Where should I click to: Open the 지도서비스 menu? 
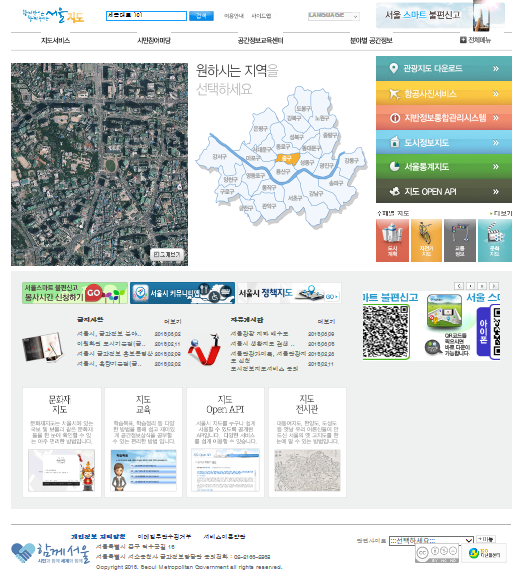[x=55, y=40]
